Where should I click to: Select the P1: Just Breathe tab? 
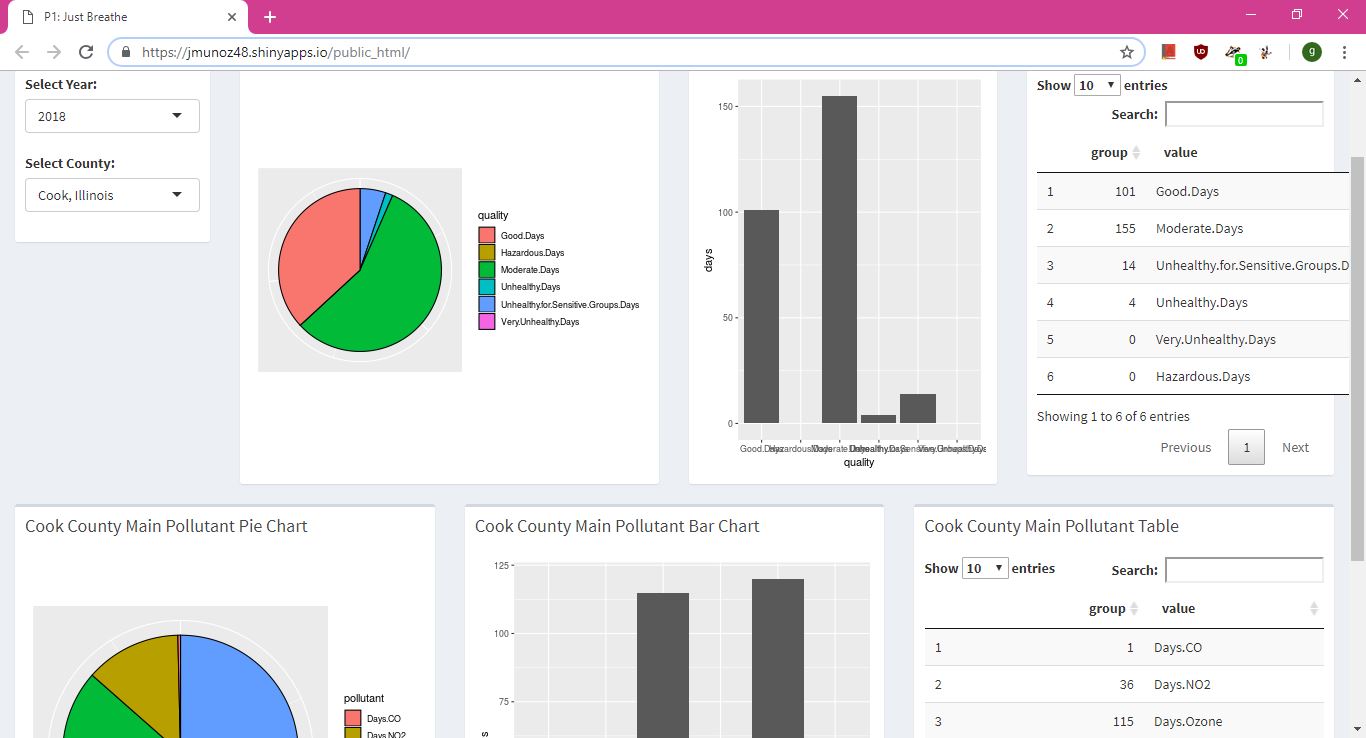[128, 17]
